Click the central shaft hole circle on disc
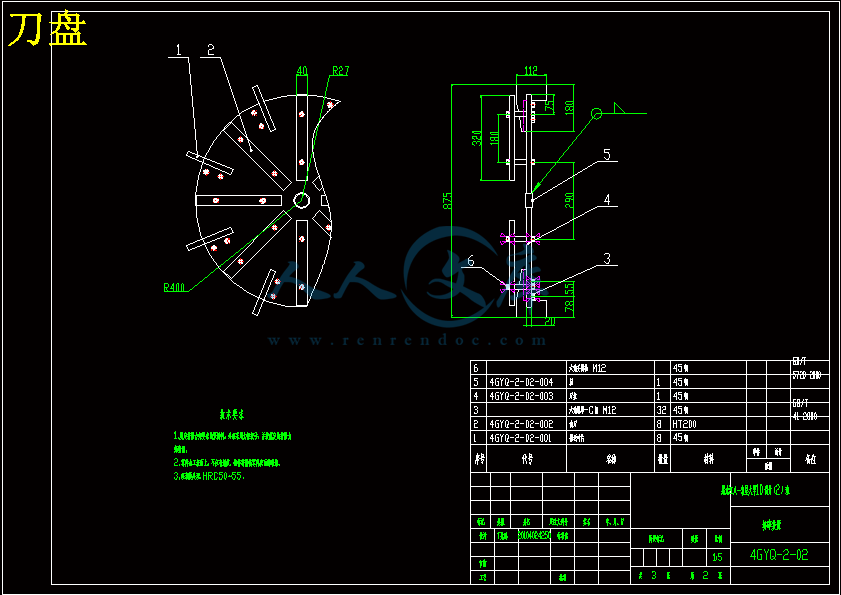The width and height of the screenshot is (841, 595). click(x=301, y=200)
